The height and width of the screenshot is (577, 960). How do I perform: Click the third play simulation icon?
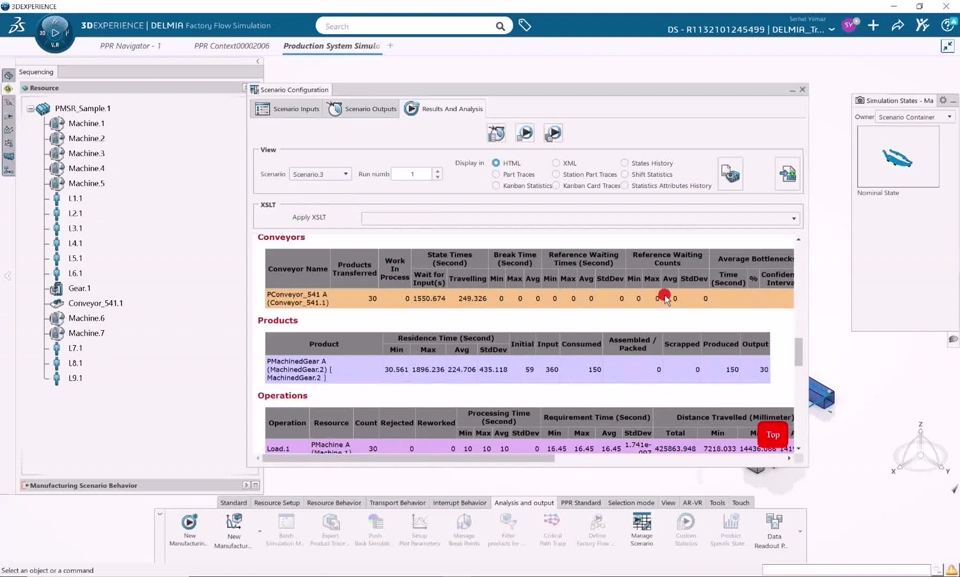[553, 133]
